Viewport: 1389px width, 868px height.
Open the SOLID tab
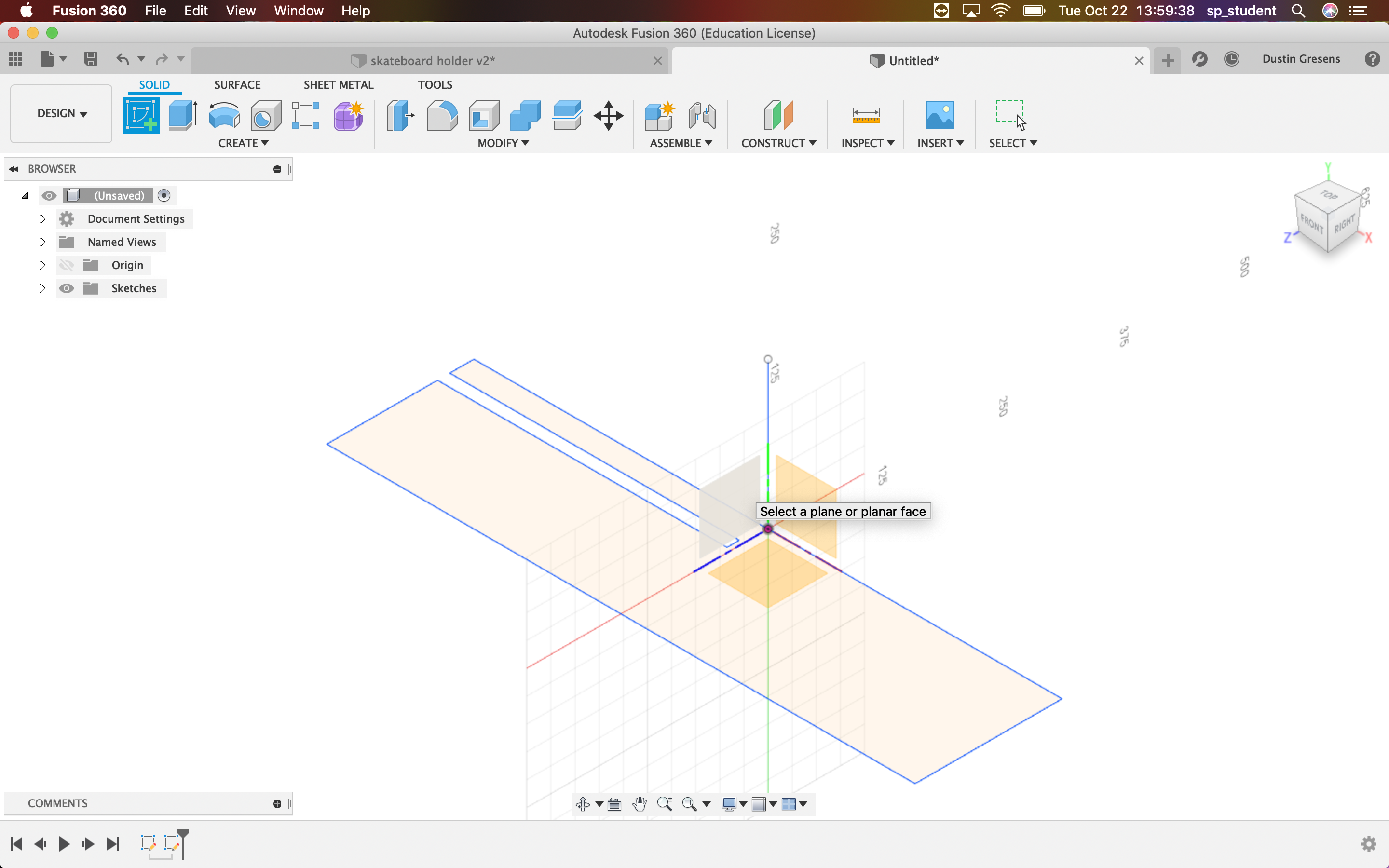(153, 85)
